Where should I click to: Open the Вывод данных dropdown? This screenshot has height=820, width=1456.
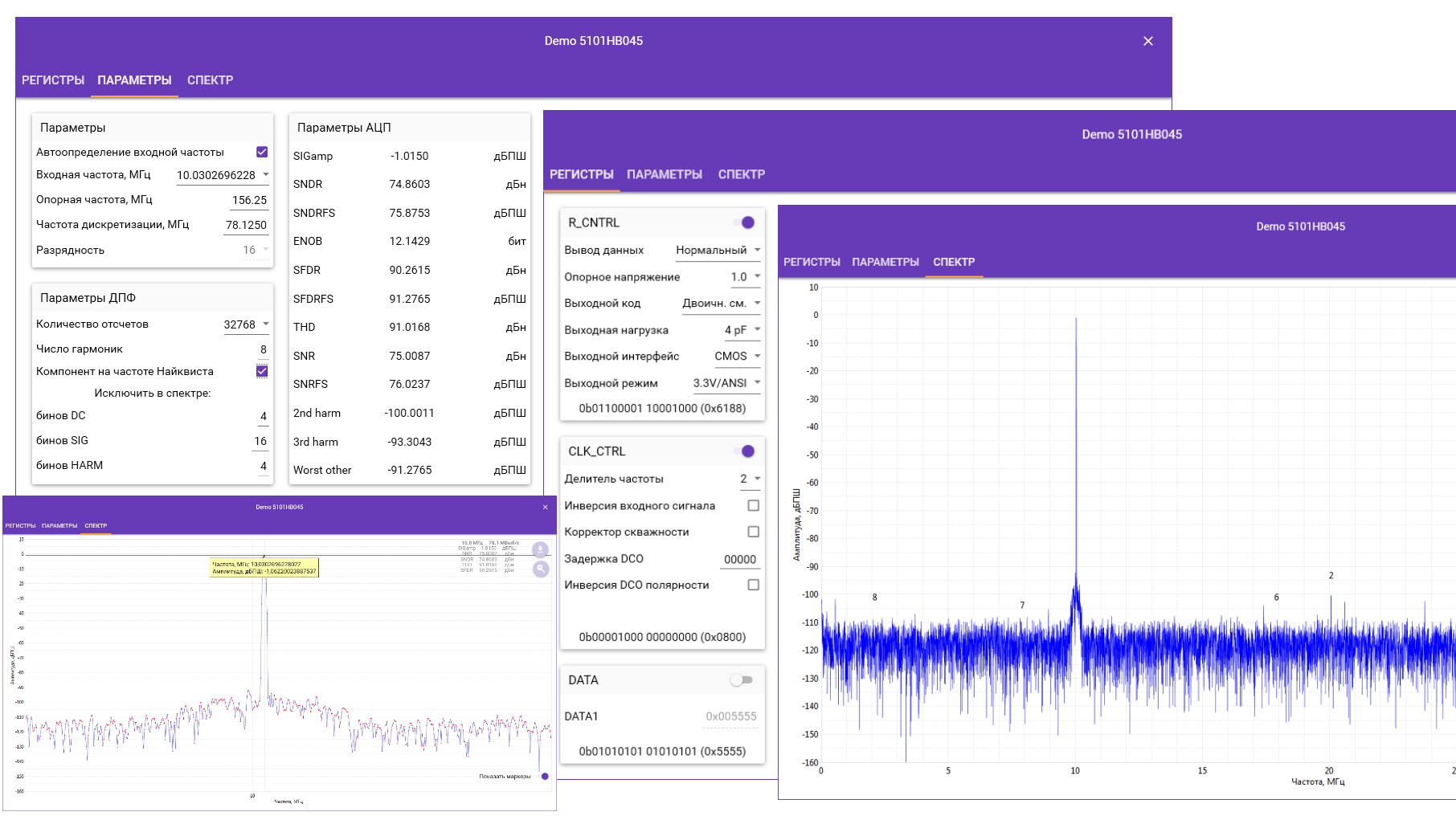(718, 250)
